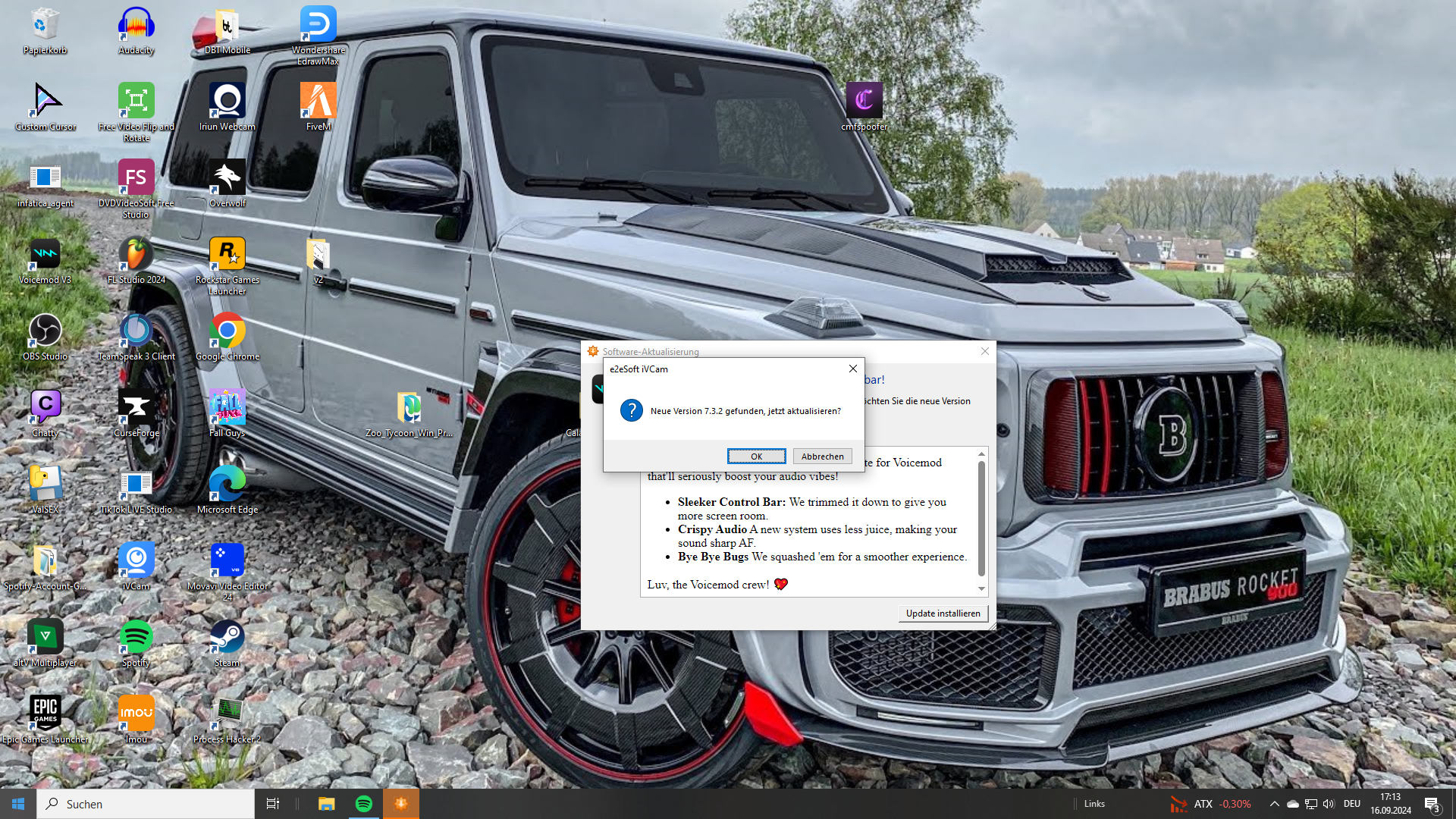Expand hidden system tray icons chevron
This screenshot has width=1456, height=819.
click(1274, 804)
